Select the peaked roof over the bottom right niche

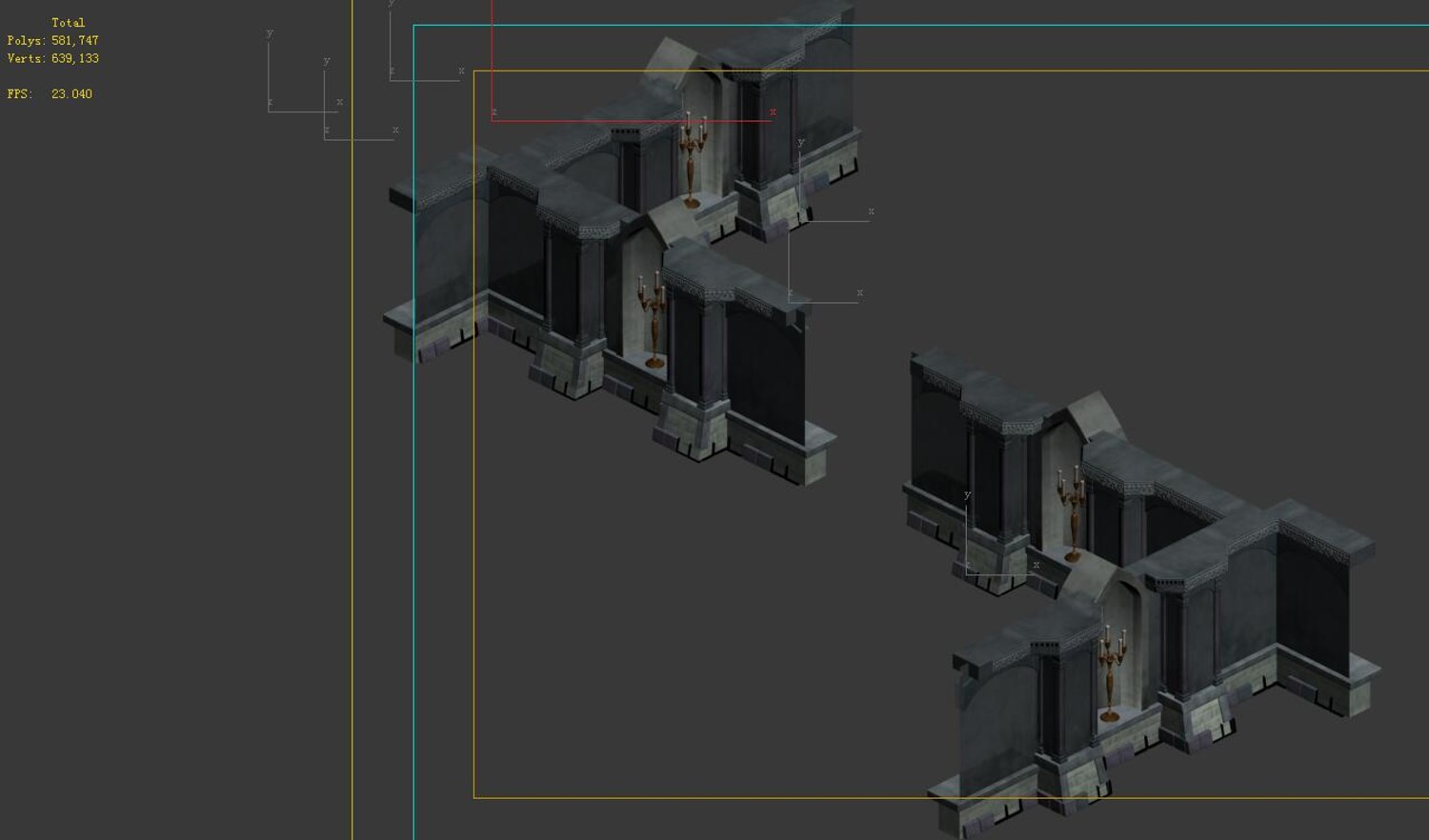coord(1099,576)
